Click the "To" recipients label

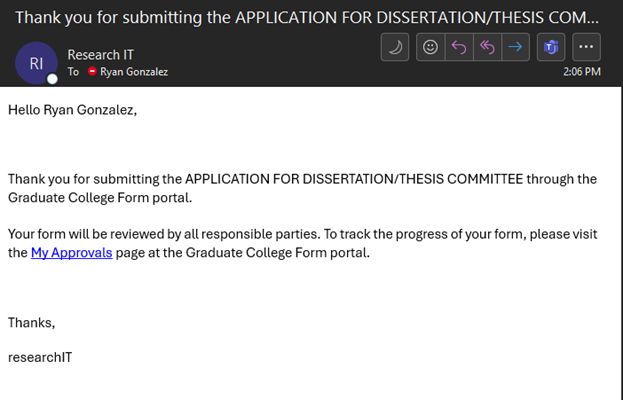(x=73, y=72)
